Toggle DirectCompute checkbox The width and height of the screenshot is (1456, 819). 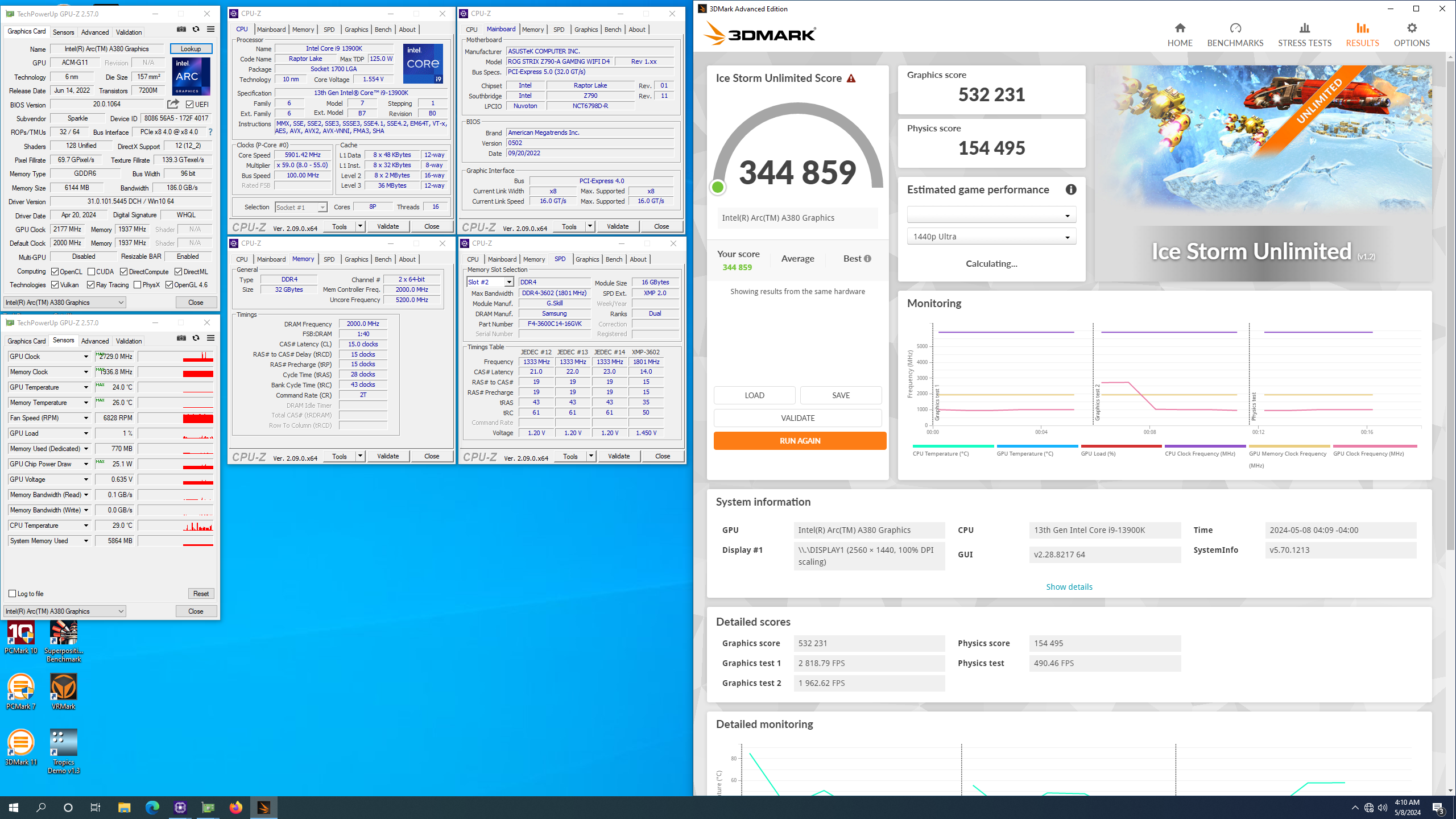(123, 272)
